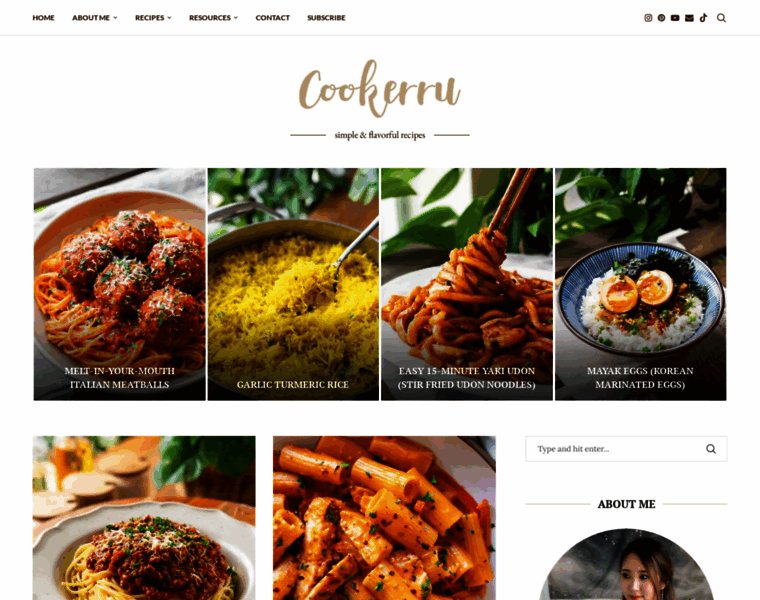Go to the Home menu item
This screenshot has width=760, height=600.
click(44, 18)
